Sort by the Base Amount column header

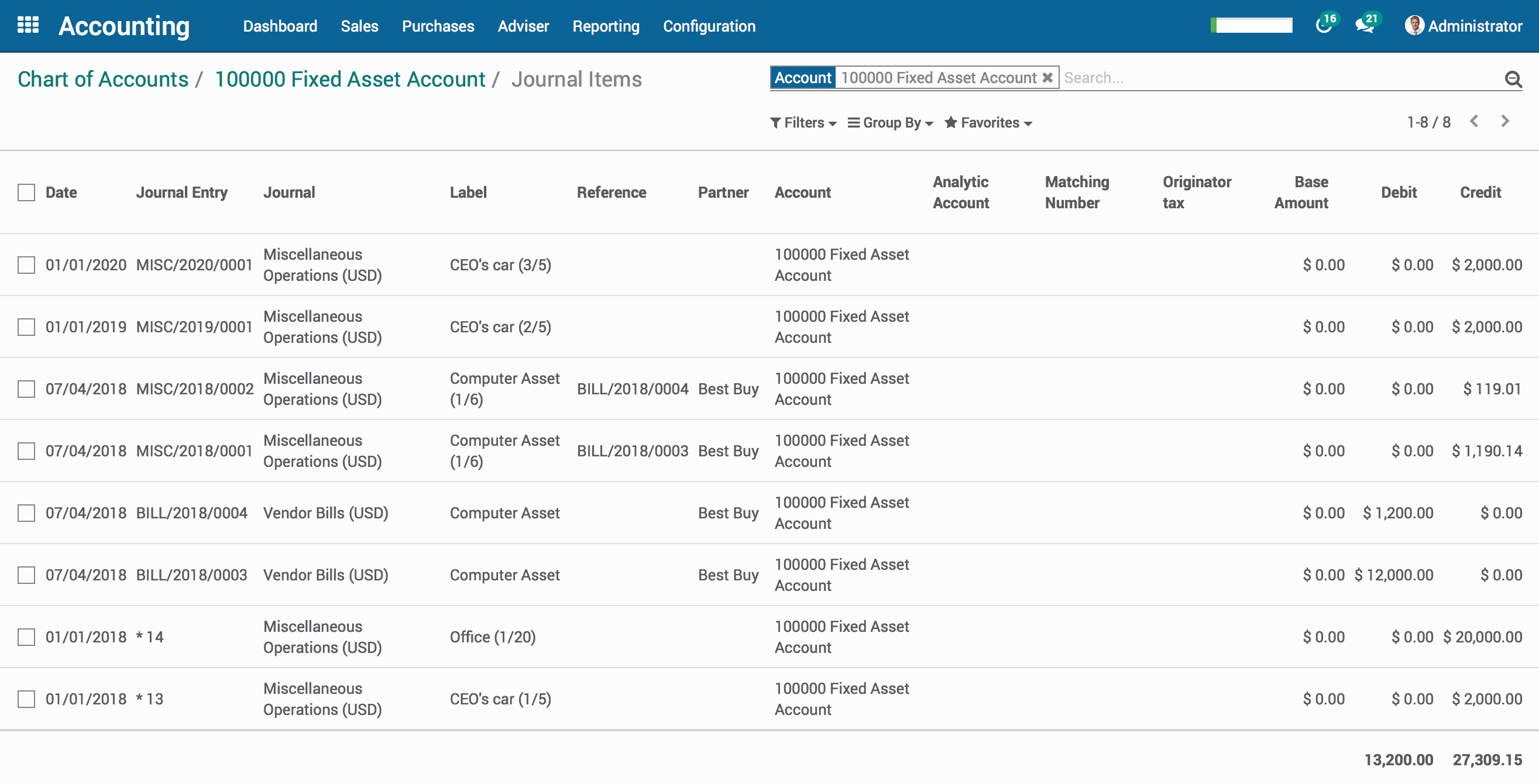(x=1301, y=192)
